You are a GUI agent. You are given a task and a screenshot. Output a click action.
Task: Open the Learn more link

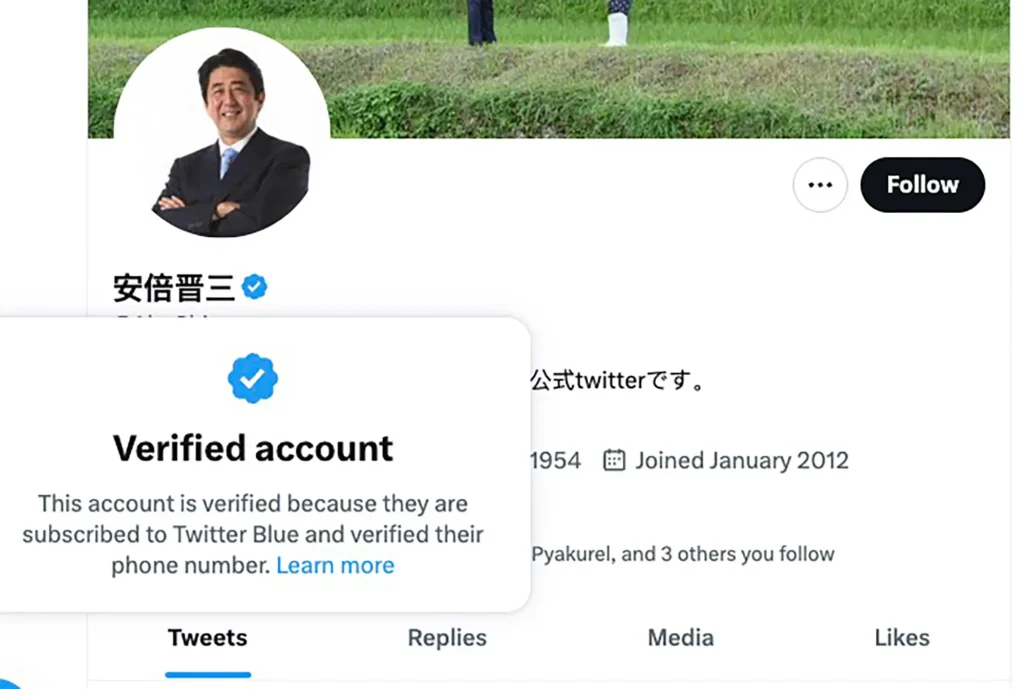coord(335,565)
